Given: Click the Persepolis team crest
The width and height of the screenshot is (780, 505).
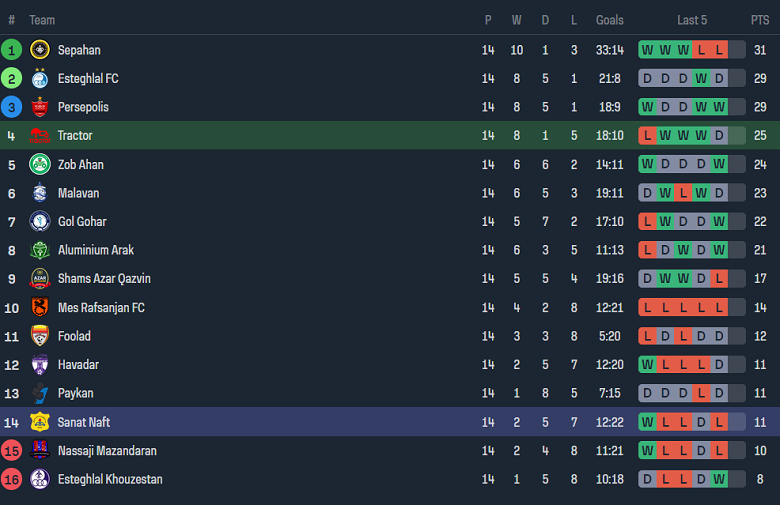Looking at the screenshot, I should pos(40,107).
